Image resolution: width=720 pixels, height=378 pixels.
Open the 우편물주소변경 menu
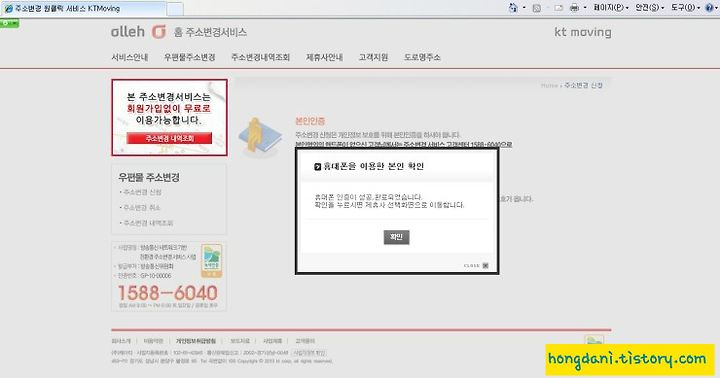coord(190,57)
